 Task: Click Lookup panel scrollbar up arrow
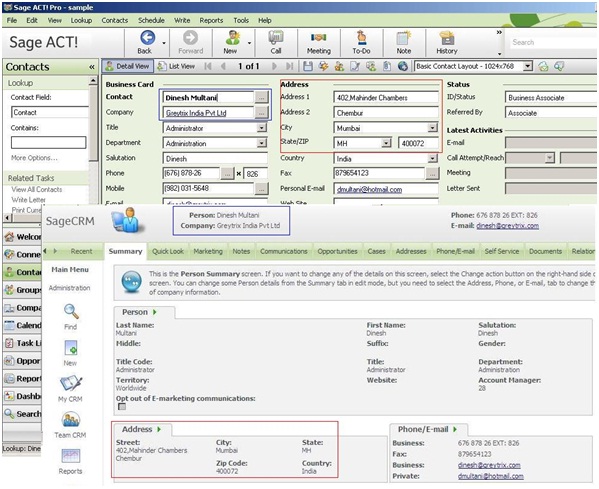[93, 81]
